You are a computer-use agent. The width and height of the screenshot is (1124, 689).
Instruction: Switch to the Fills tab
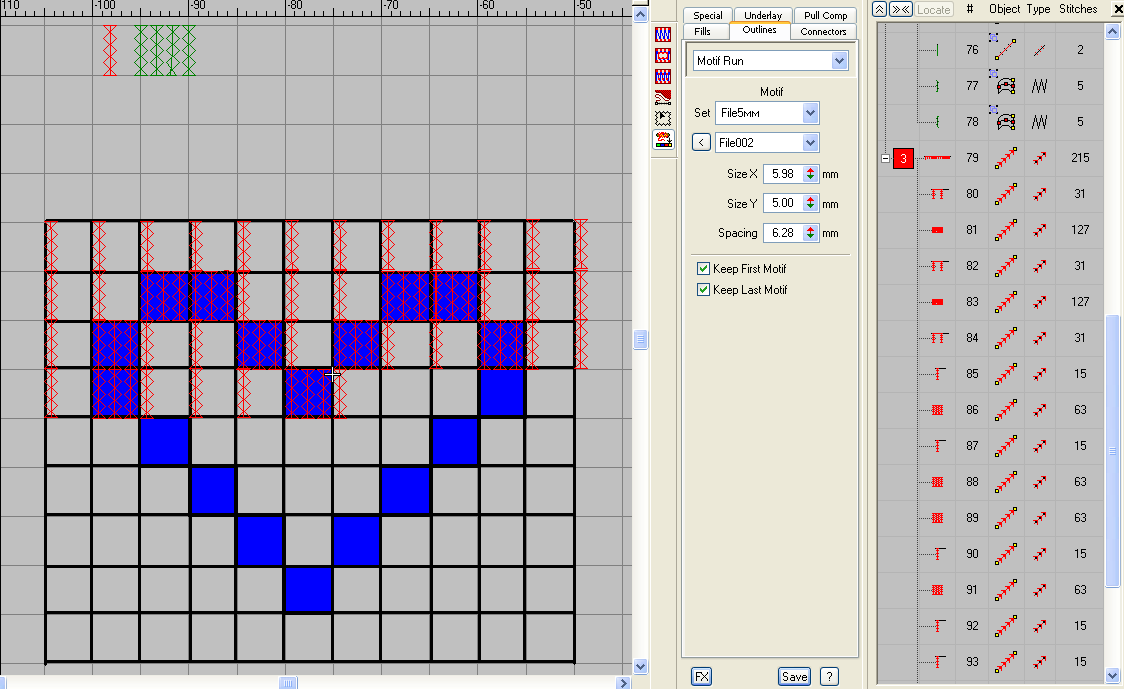pos(703,32)
